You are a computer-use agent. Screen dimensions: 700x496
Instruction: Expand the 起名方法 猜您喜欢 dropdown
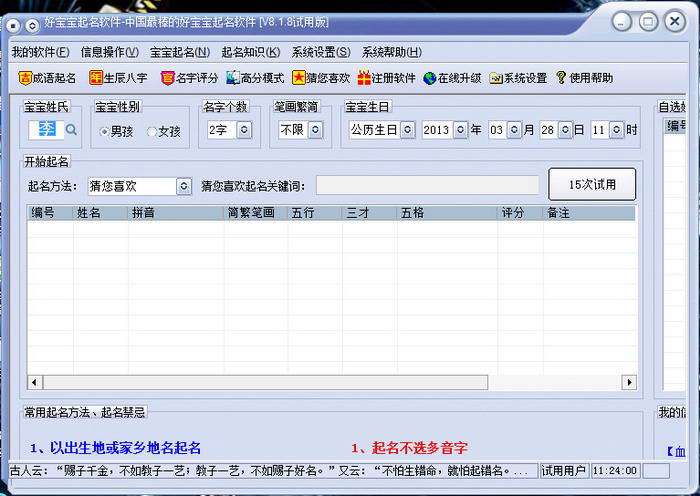184,186
